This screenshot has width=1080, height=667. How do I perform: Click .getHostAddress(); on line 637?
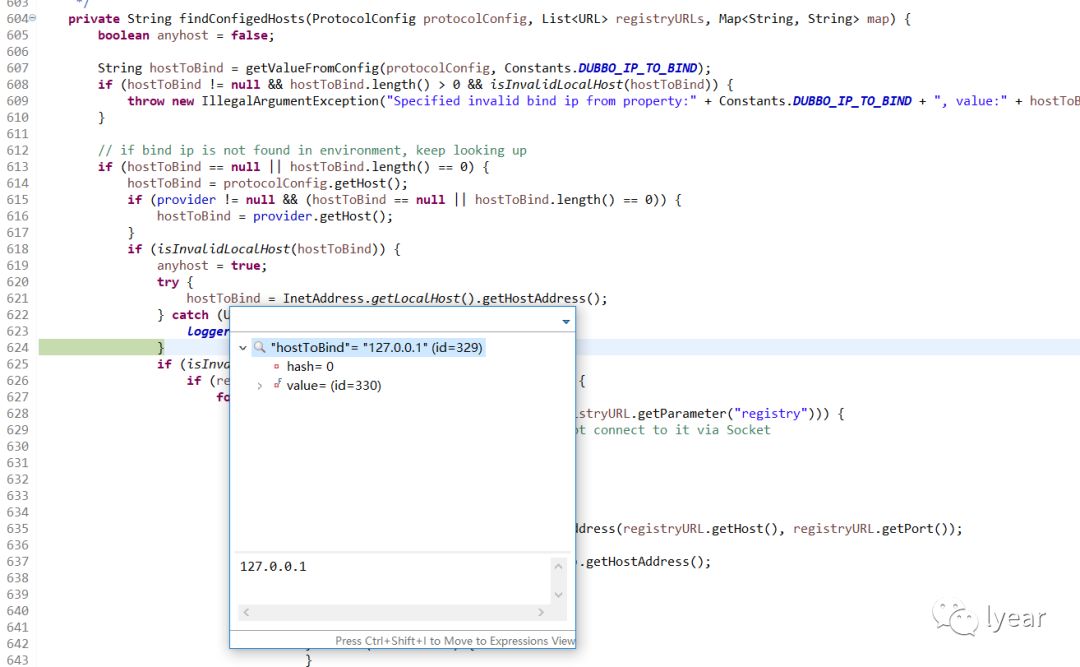pos(645,562)
